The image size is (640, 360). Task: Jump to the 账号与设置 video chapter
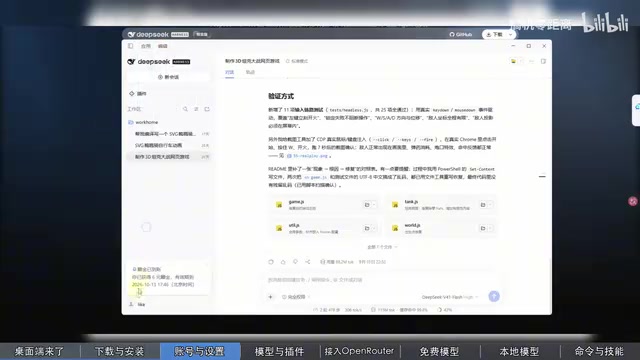click(x=200, y=351)
